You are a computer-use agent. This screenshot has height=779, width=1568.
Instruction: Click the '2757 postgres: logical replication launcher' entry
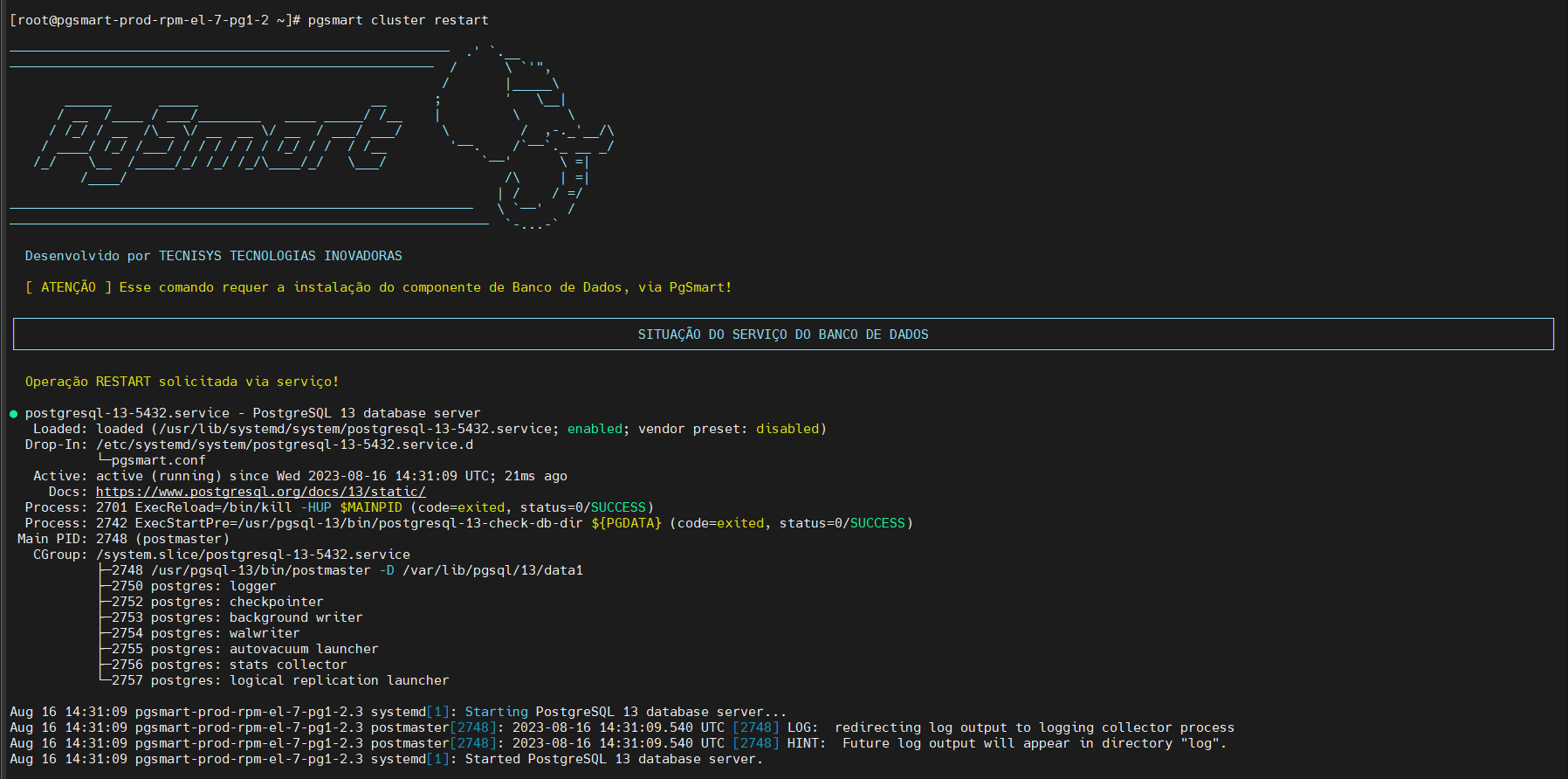(280, 680)
